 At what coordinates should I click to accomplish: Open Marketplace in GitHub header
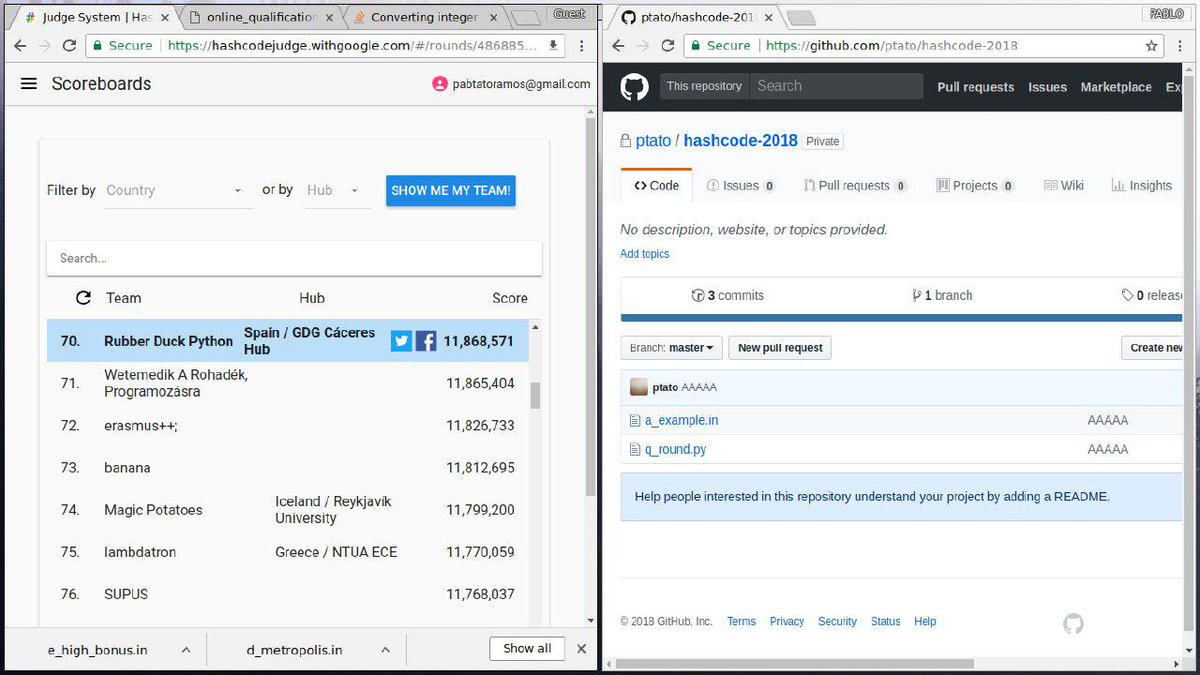(x=1116, y=87)
